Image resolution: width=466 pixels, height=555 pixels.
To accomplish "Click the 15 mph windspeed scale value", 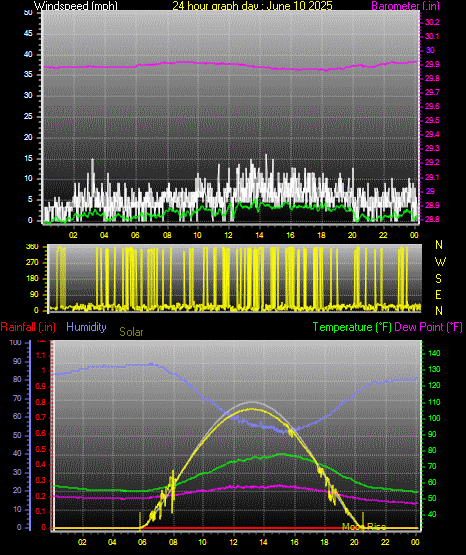I will (x=28, y=158).
